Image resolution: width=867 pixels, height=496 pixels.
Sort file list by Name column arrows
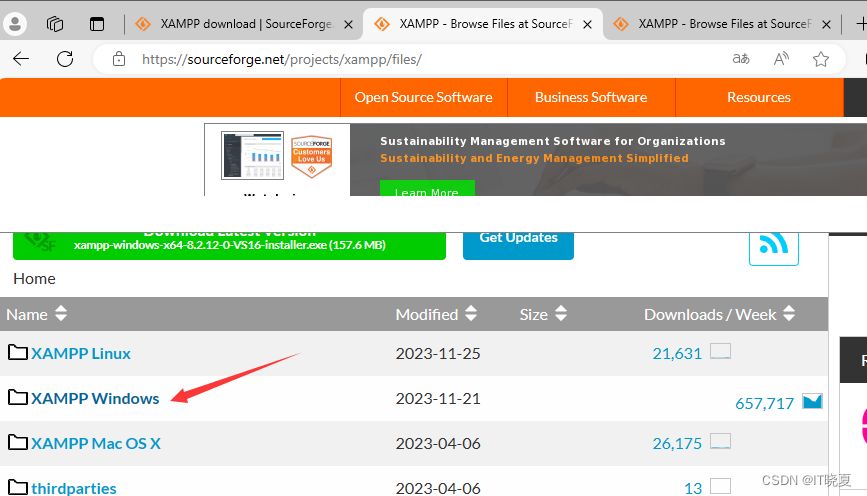point(61,314)
